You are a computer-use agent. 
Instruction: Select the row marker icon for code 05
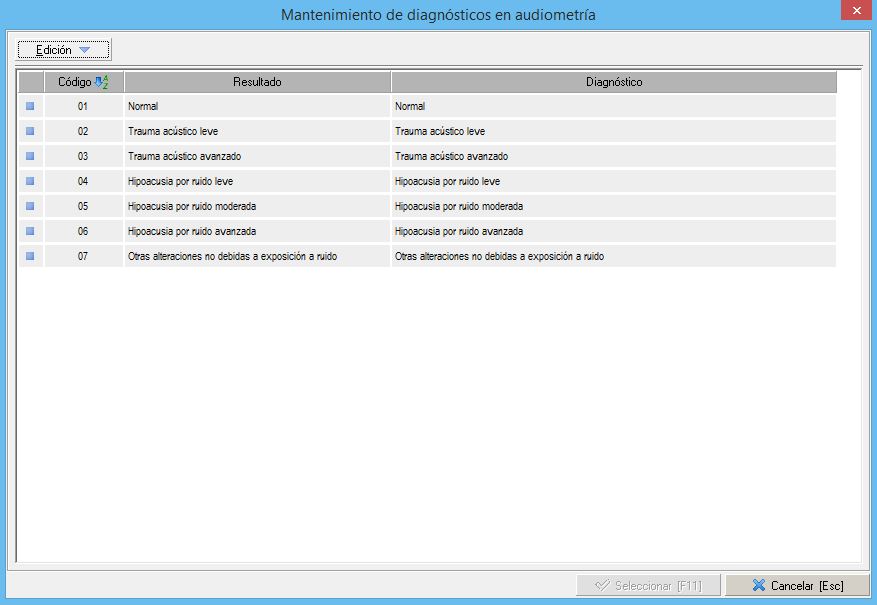point(30,206)
